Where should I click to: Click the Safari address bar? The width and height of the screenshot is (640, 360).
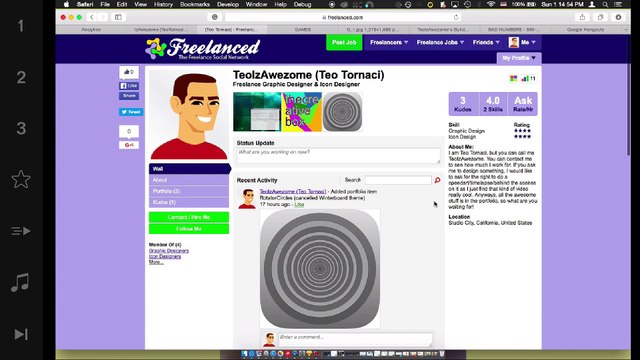click(x=343, y=17)
